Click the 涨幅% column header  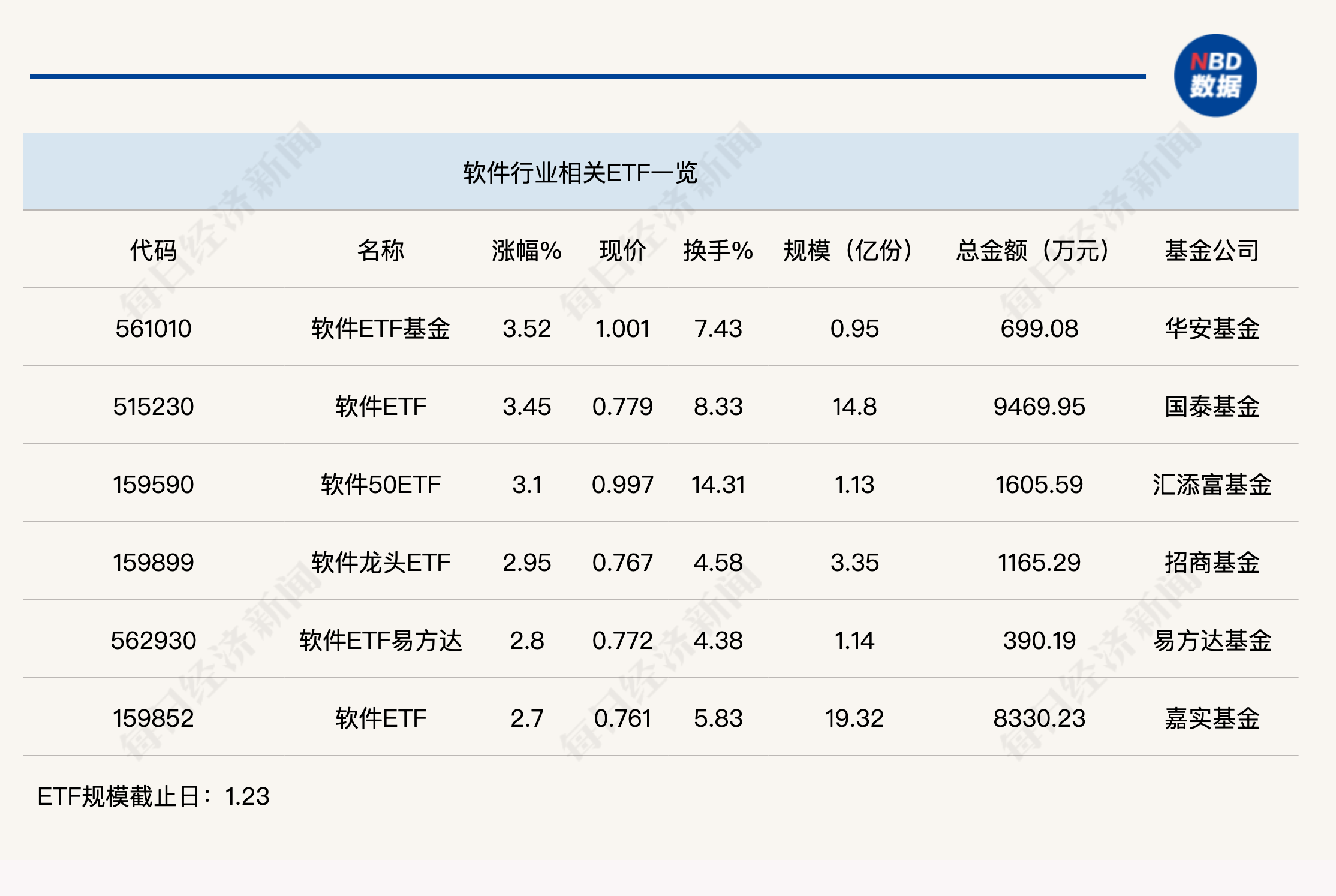[526, 251]
